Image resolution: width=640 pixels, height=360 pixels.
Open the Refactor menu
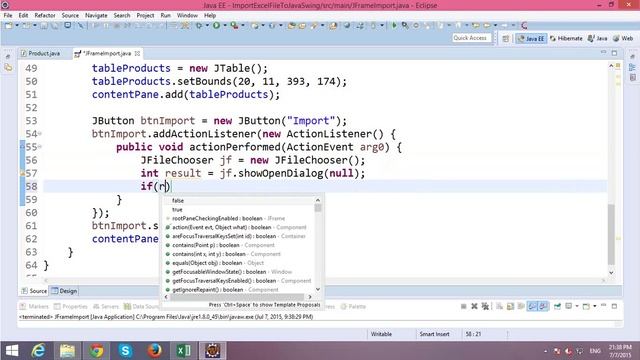[x=44, y=15]
